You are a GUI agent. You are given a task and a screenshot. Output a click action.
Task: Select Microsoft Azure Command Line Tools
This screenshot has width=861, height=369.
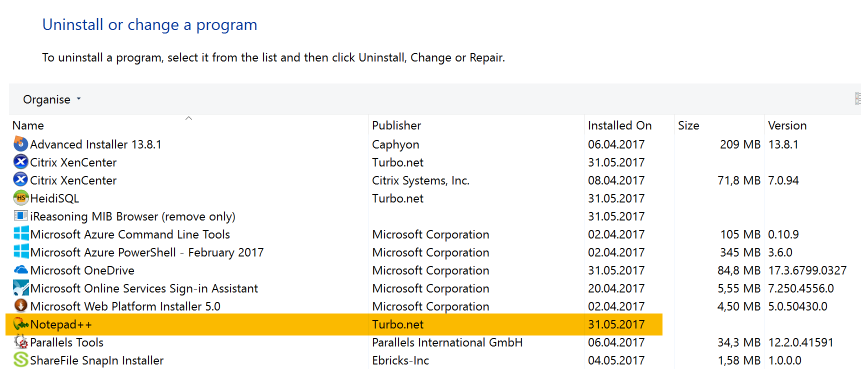click(x=130, y=234)
